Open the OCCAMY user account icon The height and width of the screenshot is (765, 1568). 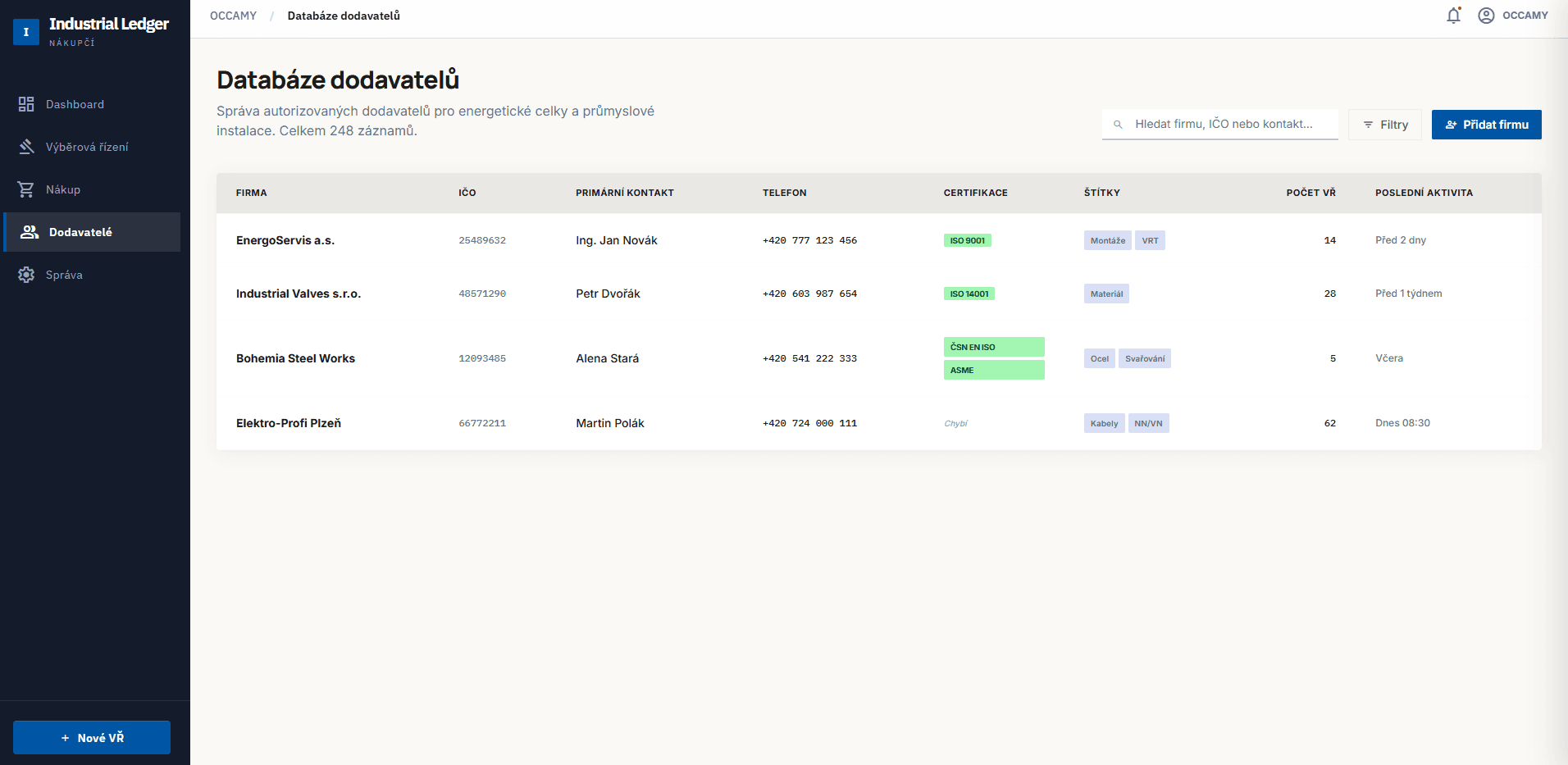[x=1485, y=16]
